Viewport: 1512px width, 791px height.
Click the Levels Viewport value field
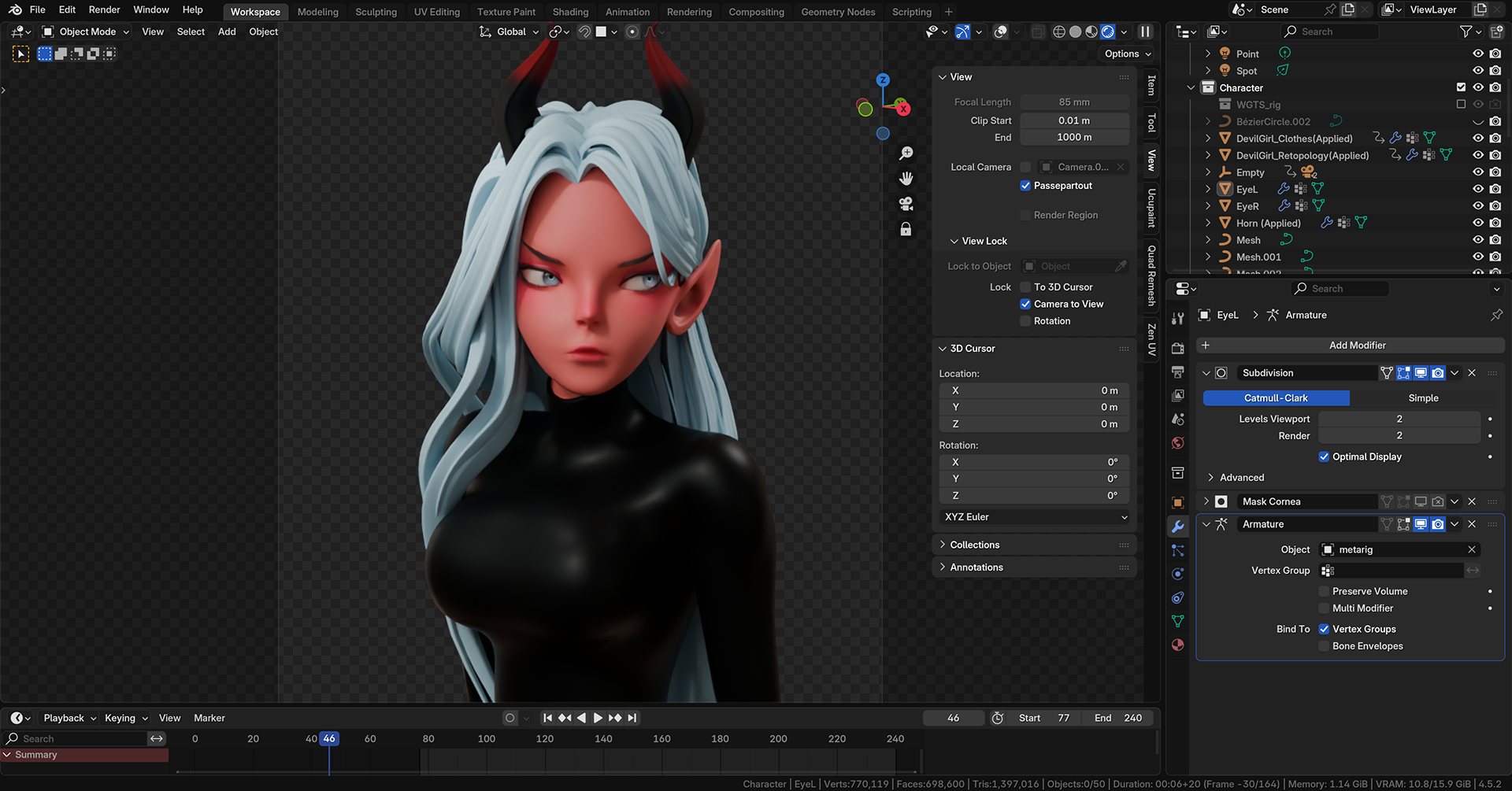click(x=1399, y=419)
